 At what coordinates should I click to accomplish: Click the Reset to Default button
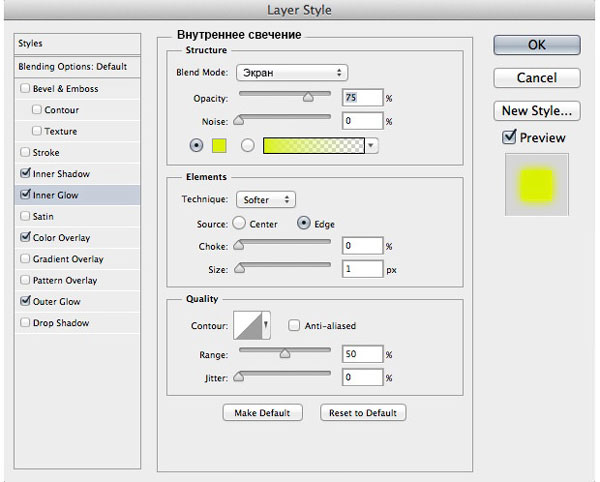pos(364,412)
